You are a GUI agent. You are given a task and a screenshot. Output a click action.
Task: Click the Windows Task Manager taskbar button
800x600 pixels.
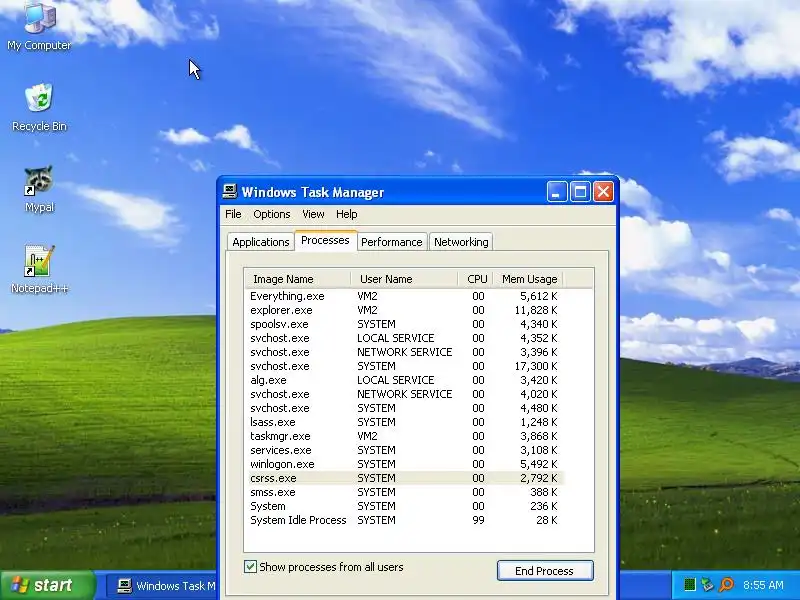pos(162,586)
